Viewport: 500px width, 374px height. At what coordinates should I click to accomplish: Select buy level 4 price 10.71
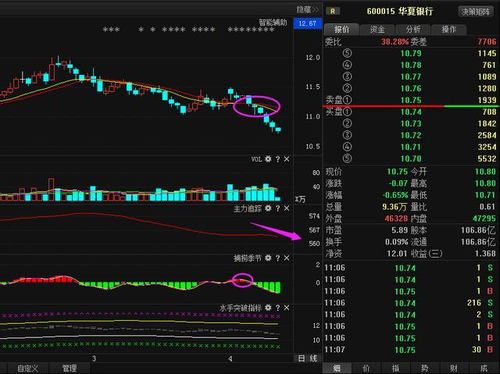pyautogui.click(x=411, y=147)
